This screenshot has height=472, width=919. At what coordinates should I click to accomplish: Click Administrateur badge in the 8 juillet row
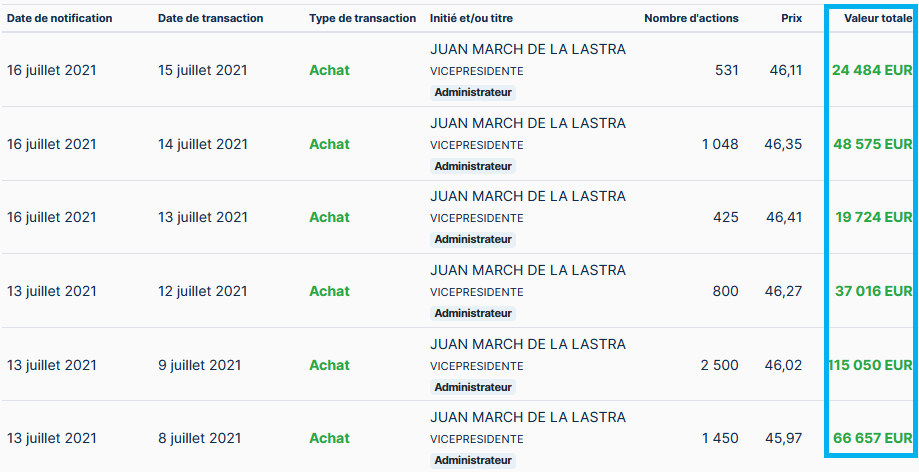click(x=473, y=460)
